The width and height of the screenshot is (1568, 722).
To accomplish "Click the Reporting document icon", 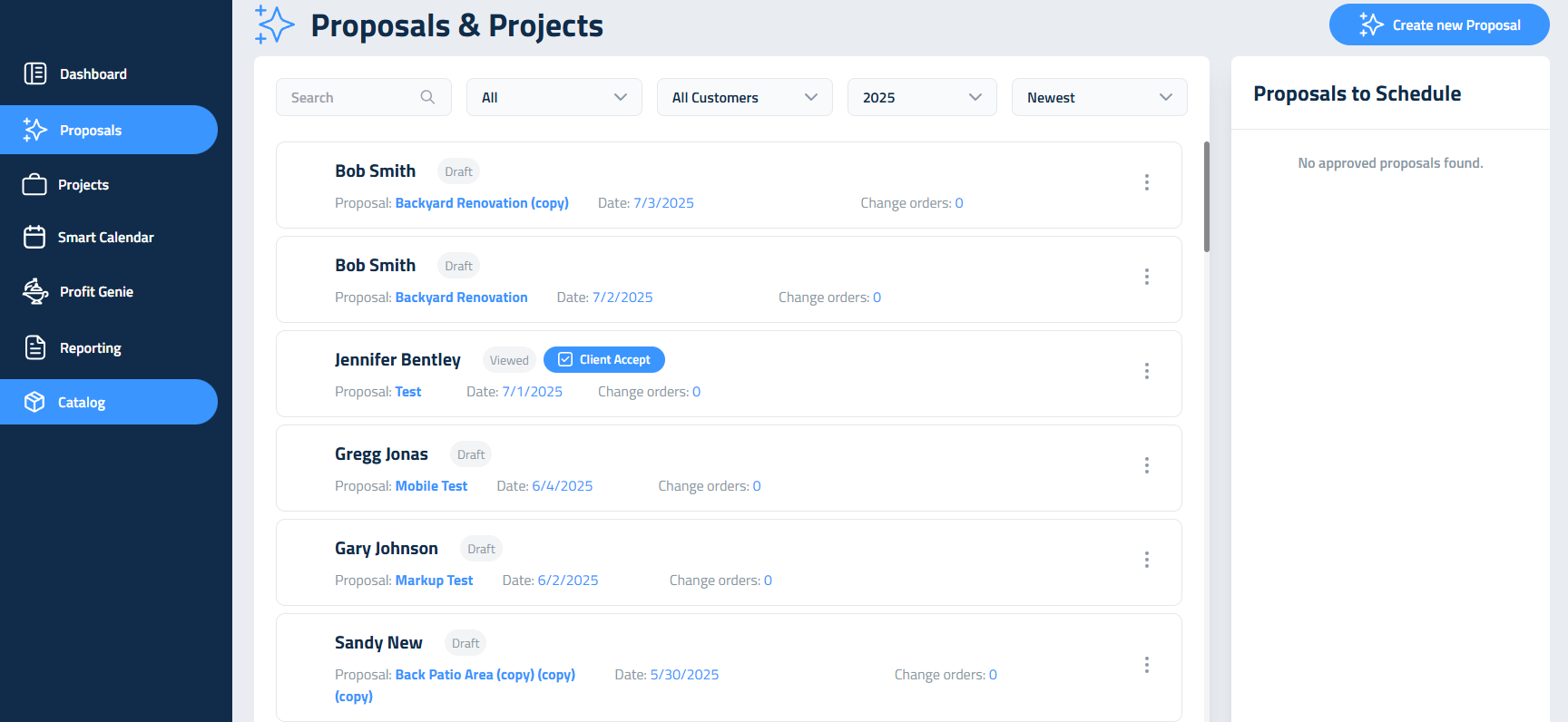I will click(35, 347).
